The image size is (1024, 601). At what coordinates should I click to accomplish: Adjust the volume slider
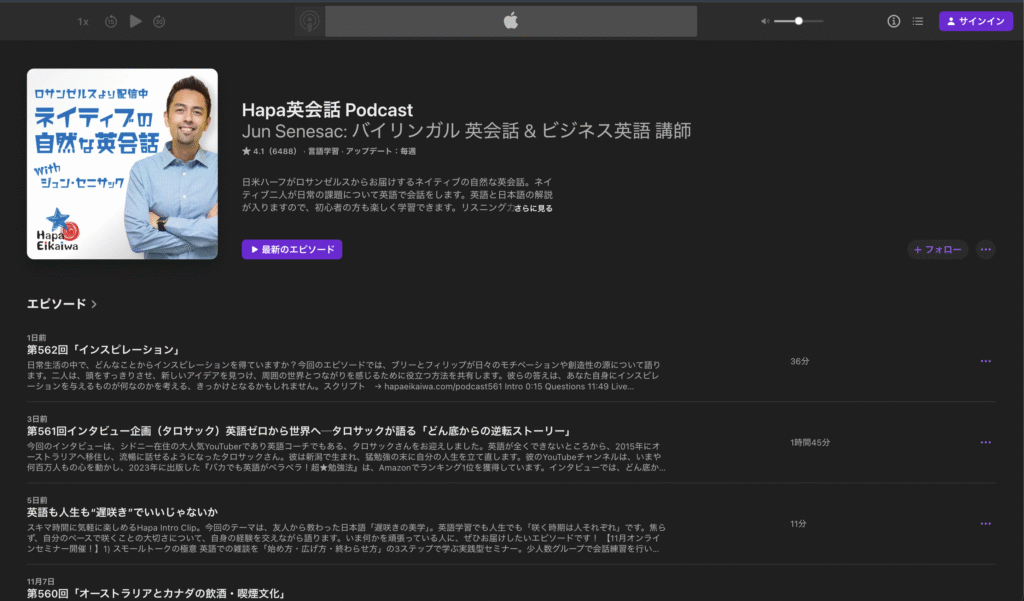point(798,21)
